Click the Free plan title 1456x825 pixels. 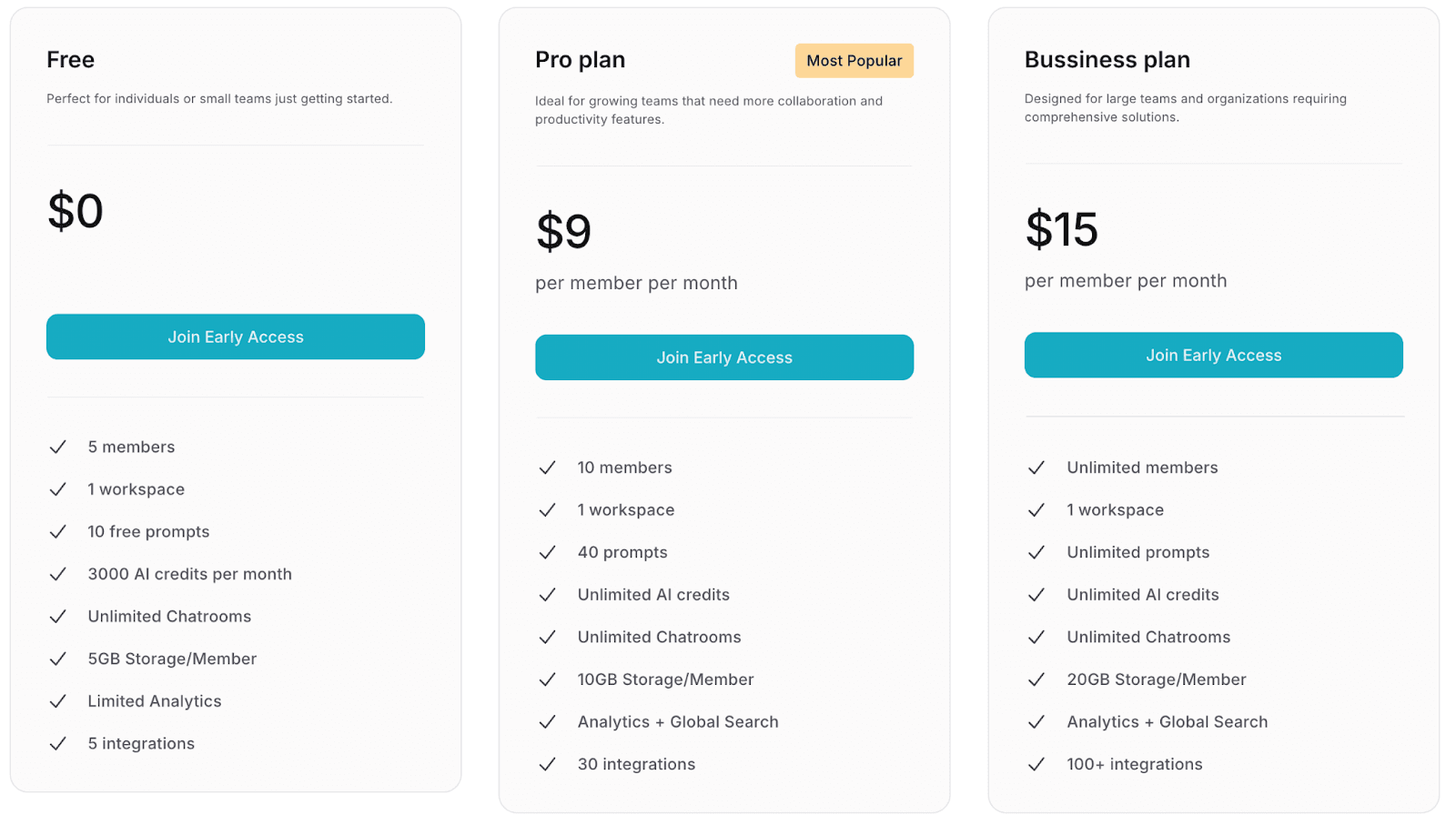70,60
